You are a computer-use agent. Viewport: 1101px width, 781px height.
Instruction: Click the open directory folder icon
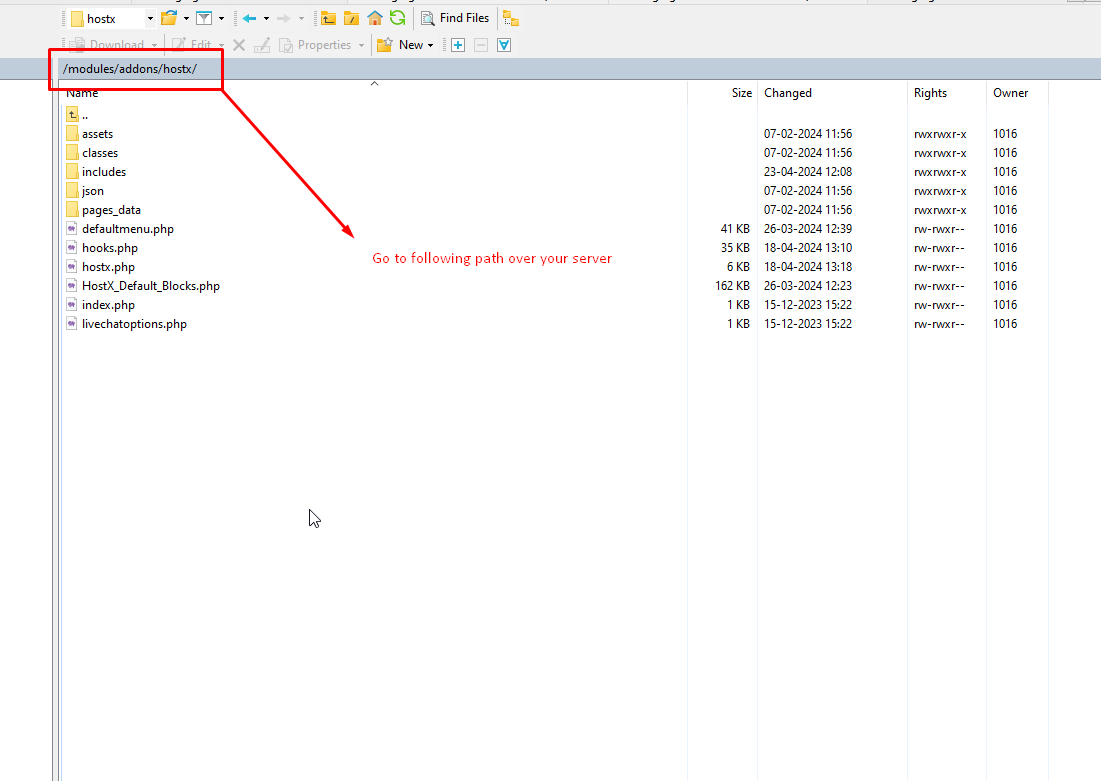[169, 18]
